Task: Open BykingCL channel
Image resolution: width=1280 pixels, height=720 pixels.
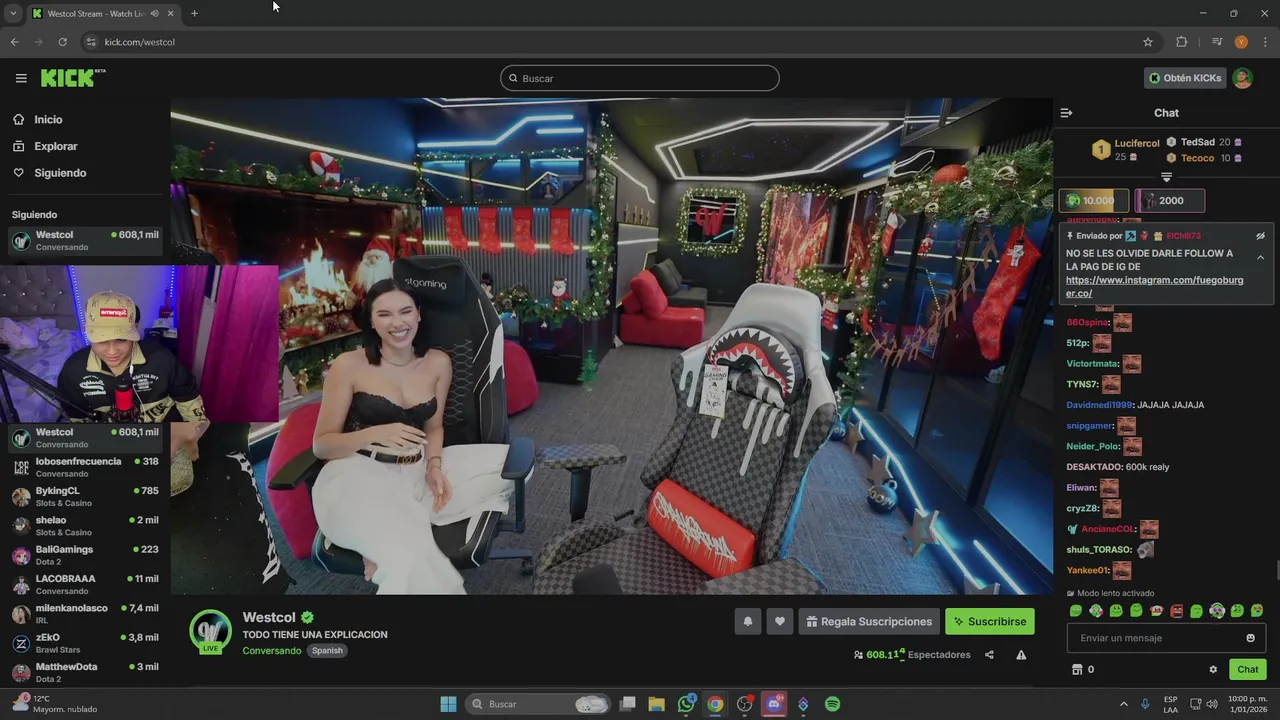Action: pyautogui.click(x=85, y=496)
